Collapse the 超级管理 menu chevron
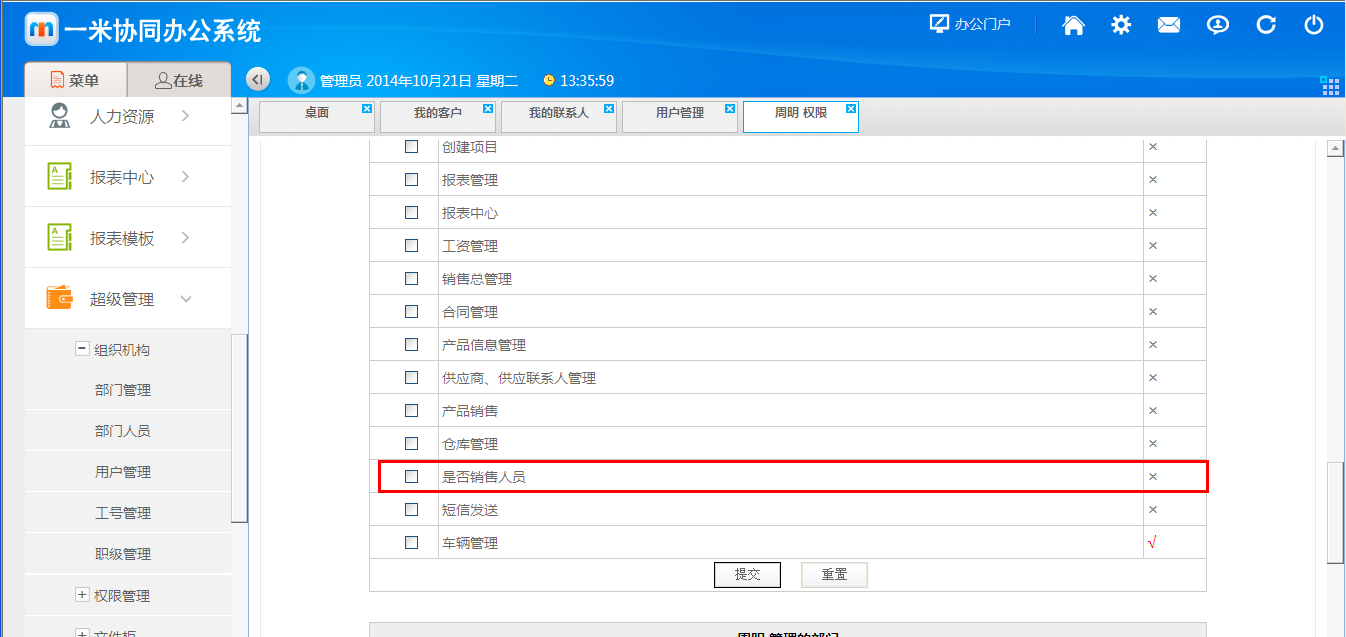The image size is (1346, 637). tap(186, 299)
